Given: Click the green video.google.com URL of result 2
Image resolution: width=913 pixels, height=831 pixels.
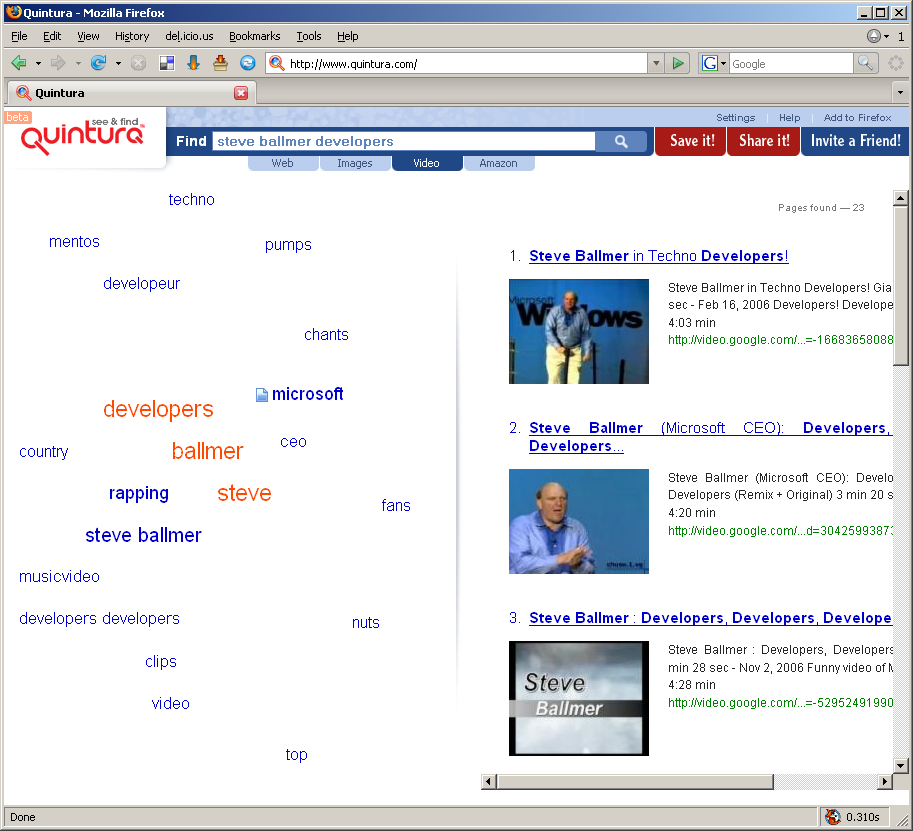Looking at the screenshot, I should [x=780, y=531].
